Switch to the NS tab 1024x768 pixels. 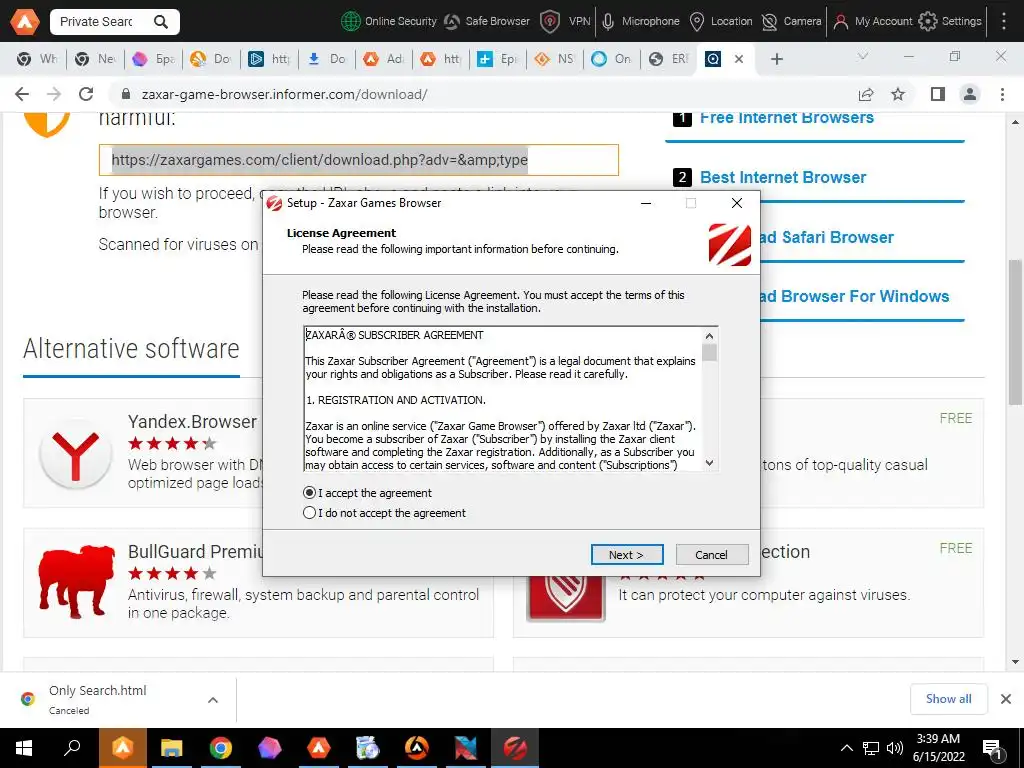554,59
